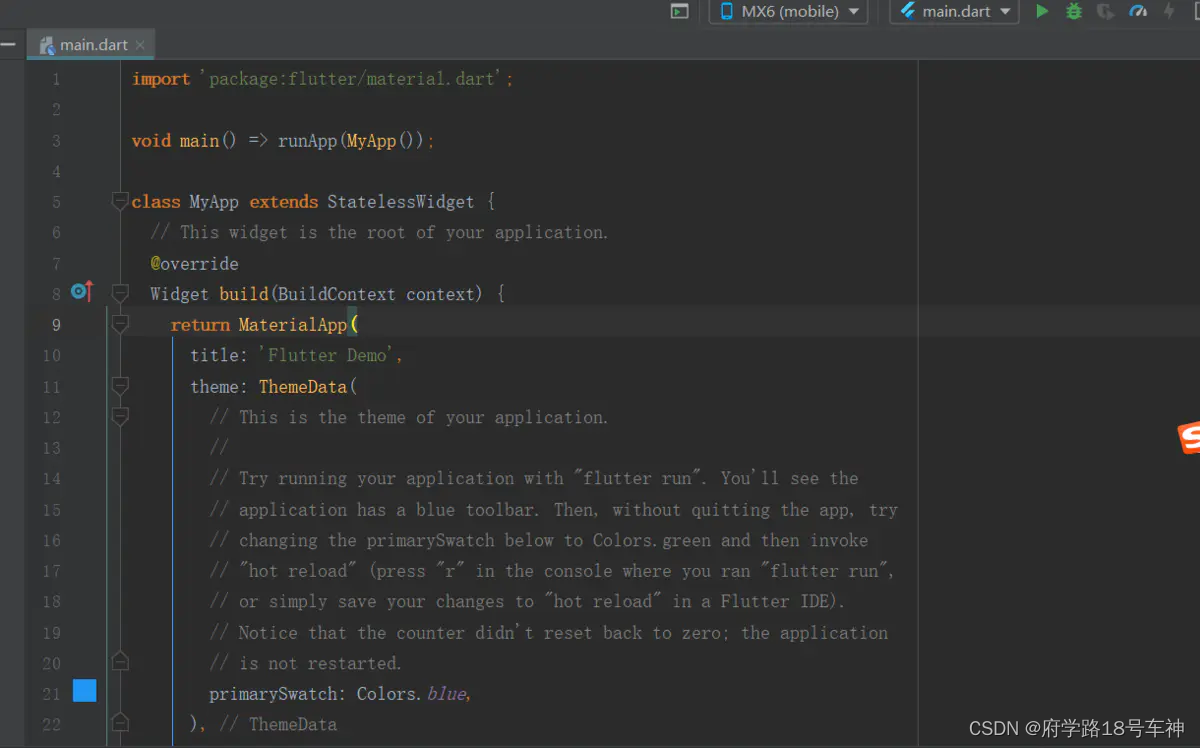The image size is (1200, 748).
Task: Open the main.dart run configuration dropdown
Action: click(x=954, y=11)
